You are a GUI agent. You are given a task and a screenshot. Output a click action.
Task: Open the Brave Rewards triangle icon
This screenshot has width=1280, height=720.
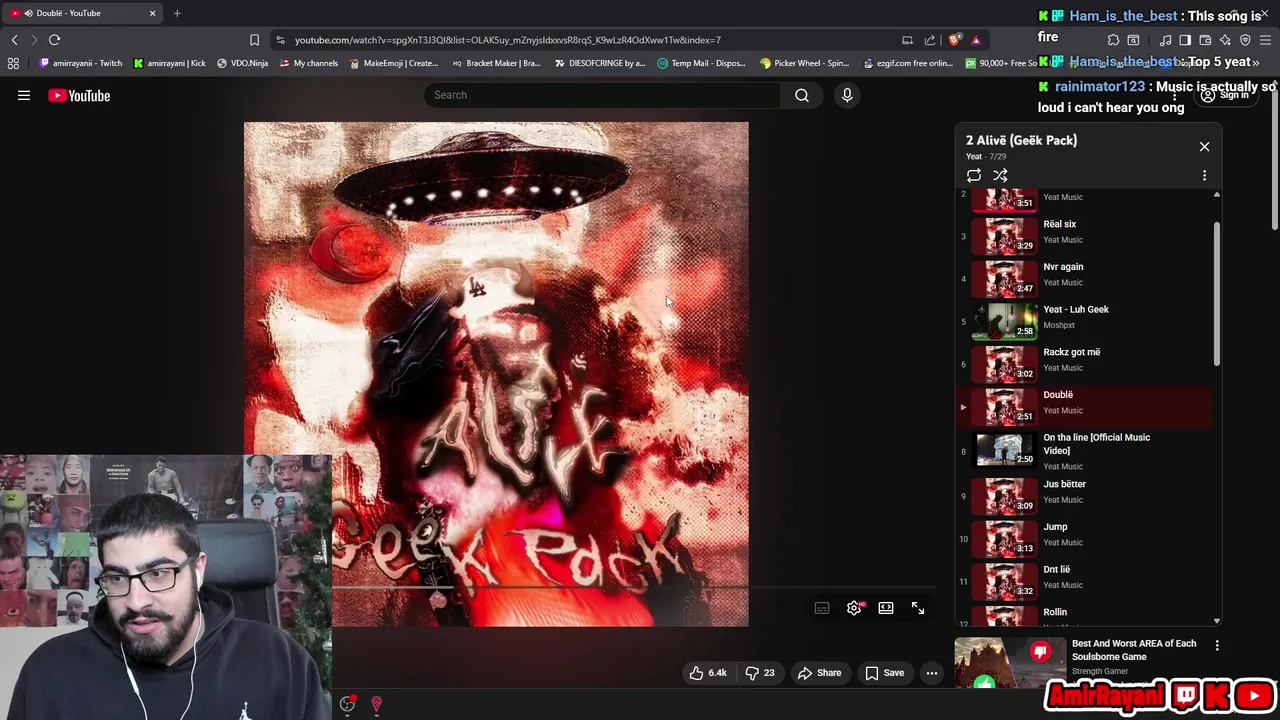click(976, 40)
